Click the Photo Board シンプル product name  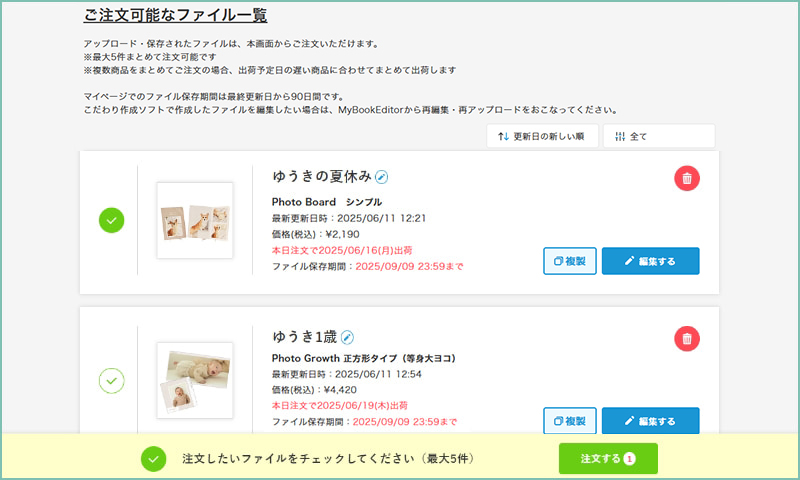[327, 202]
